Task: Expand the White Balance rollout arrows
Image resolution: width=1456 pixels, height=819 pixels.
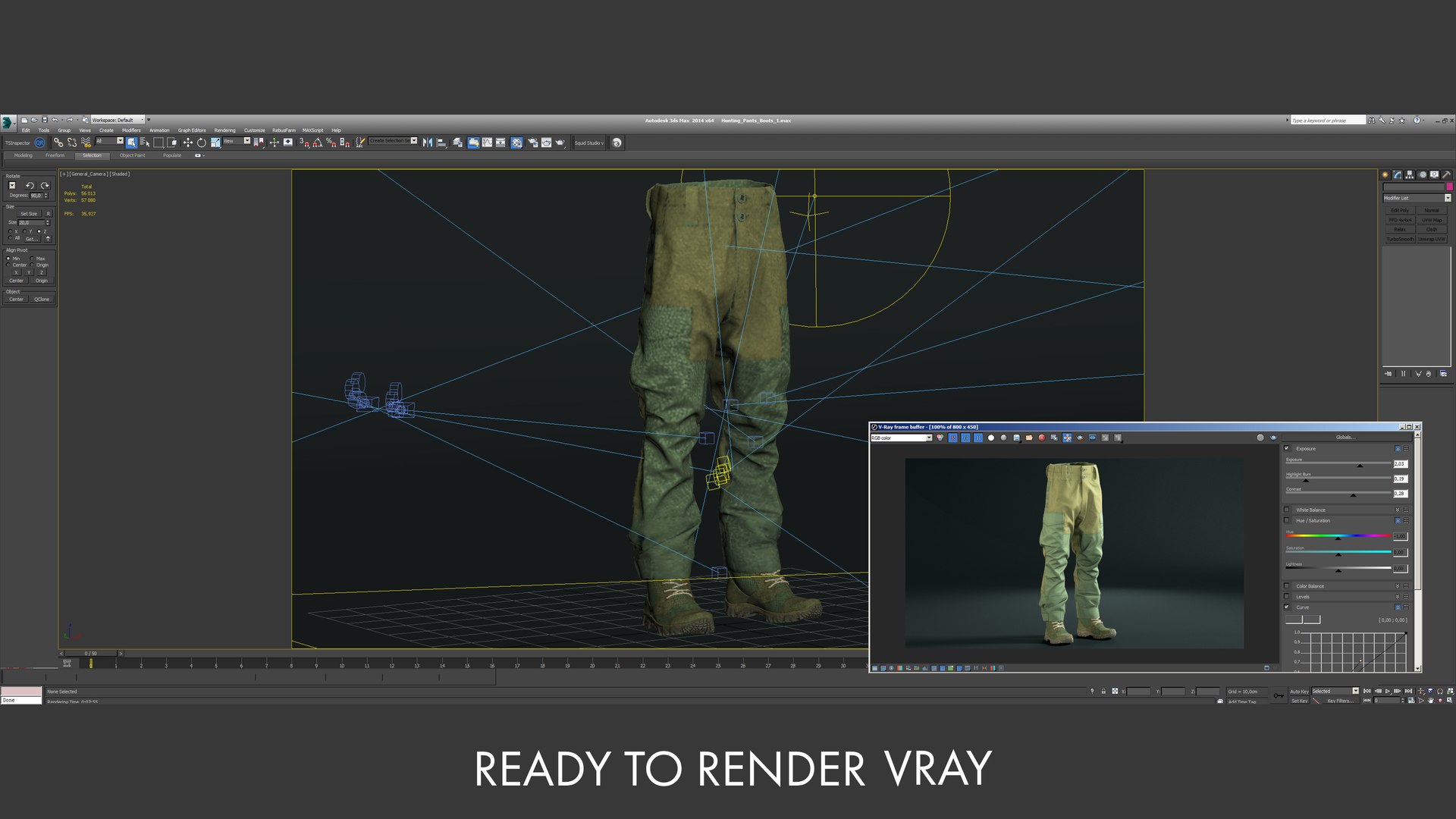Action: click(x=1398, y=510)
